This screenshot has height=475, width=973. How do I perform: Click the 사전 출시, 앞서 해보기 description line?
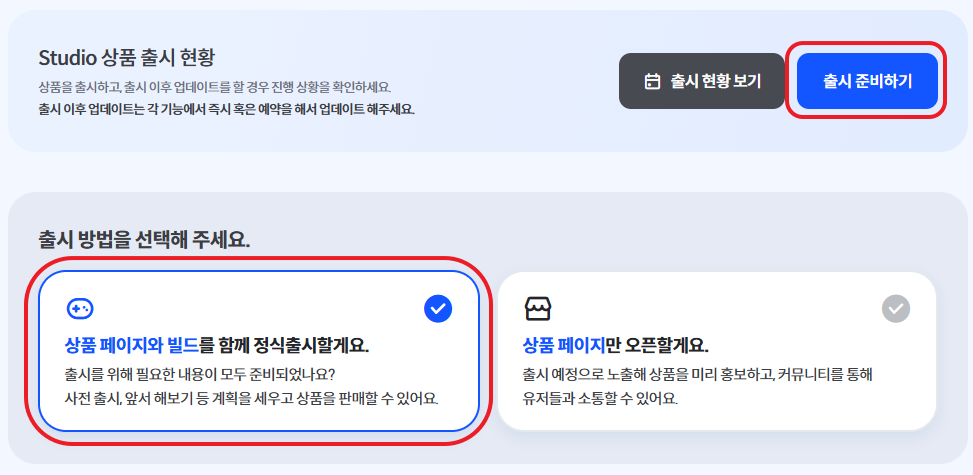(x=251, y=399)
